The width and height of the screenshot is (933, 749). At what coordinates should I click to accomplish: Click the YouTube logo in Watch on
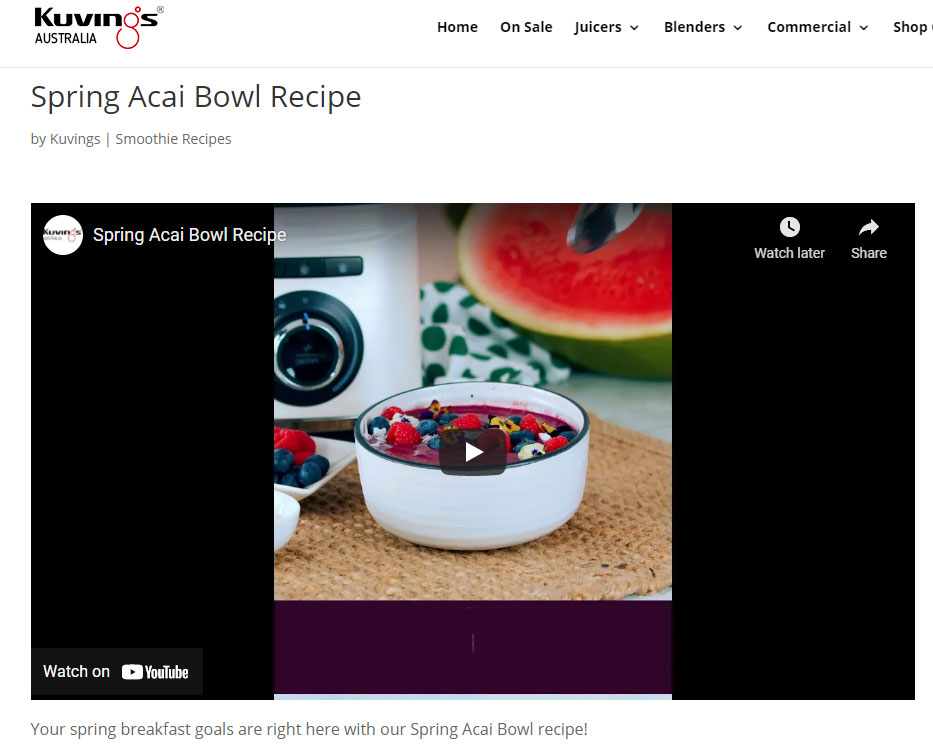coord(155,672)
